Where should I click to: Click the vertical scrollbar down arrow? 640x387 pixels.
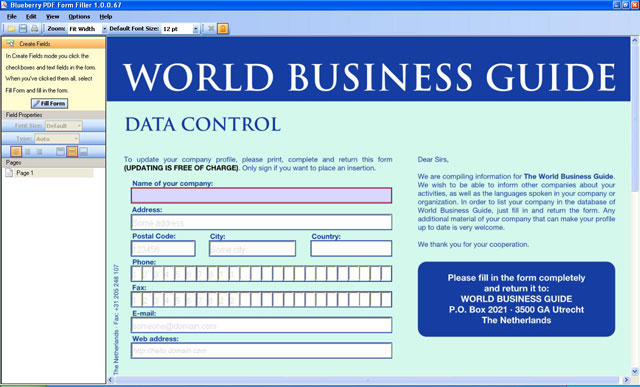pos(635,371)
